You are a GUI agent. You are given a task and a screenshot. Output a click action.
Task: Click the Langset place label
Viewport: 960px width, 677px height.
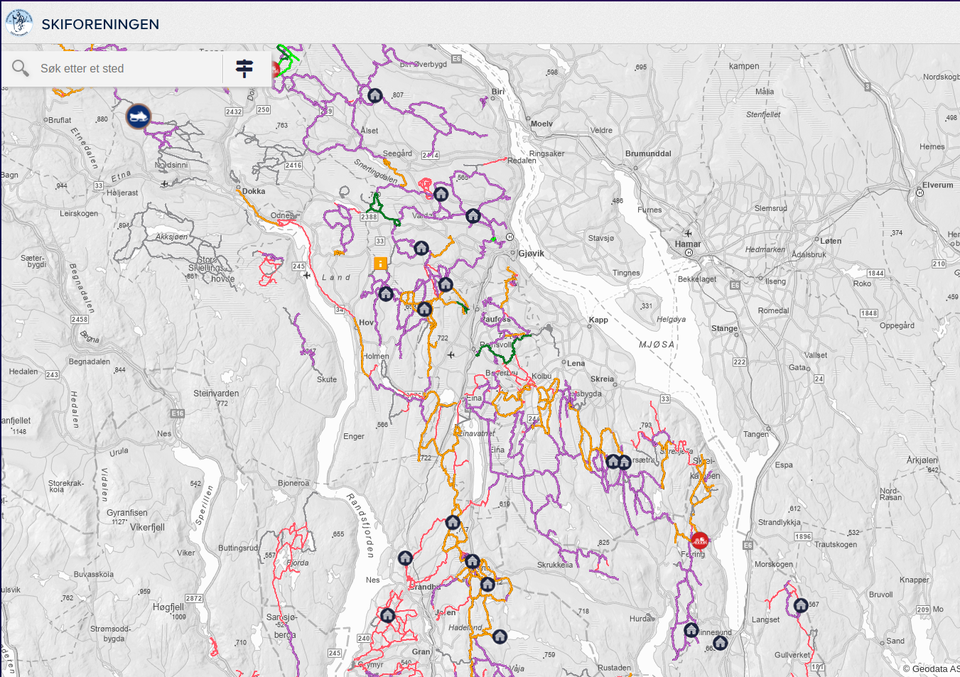click(766, 619)
